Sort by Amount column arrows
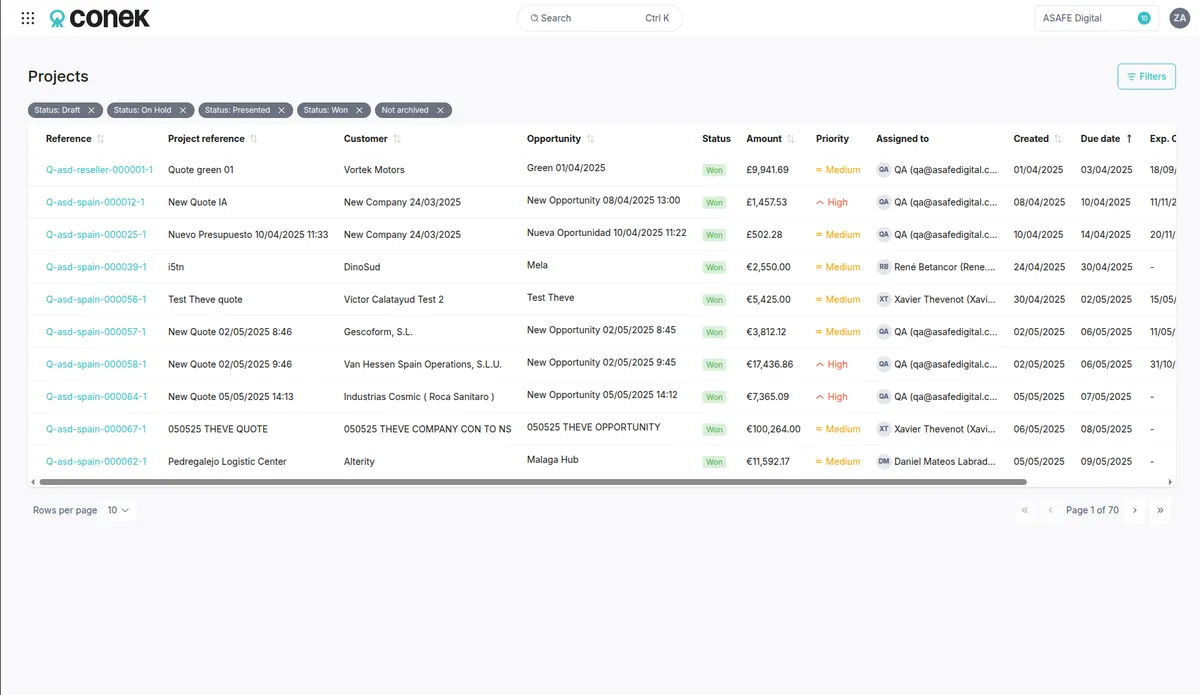Screen dimensions: 1200x695 (x=791, y=139)
